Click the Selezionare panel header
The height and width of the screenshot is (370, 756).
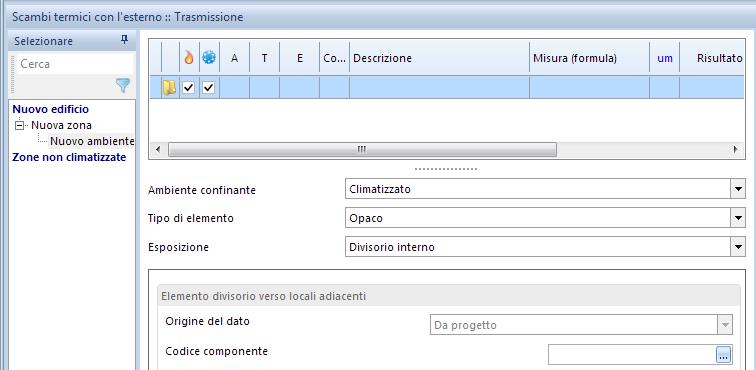71,41
